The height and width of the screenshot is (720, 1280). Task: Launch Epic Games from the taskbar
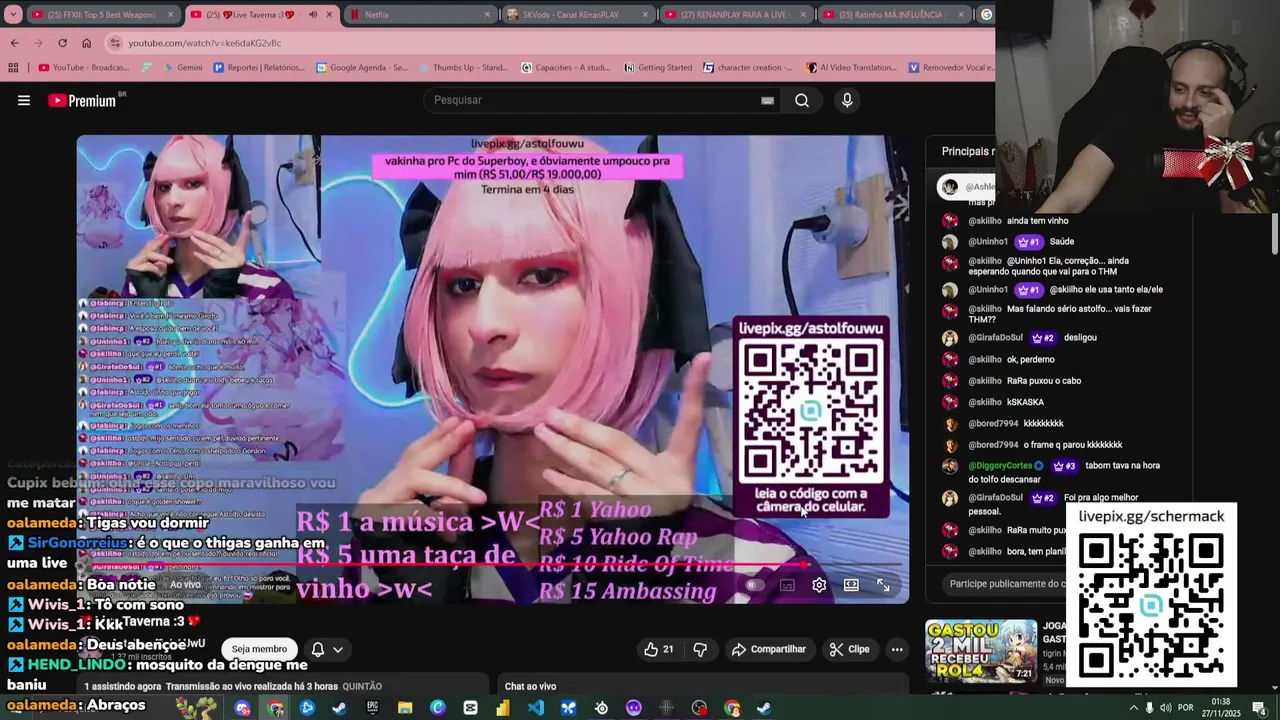372,708
